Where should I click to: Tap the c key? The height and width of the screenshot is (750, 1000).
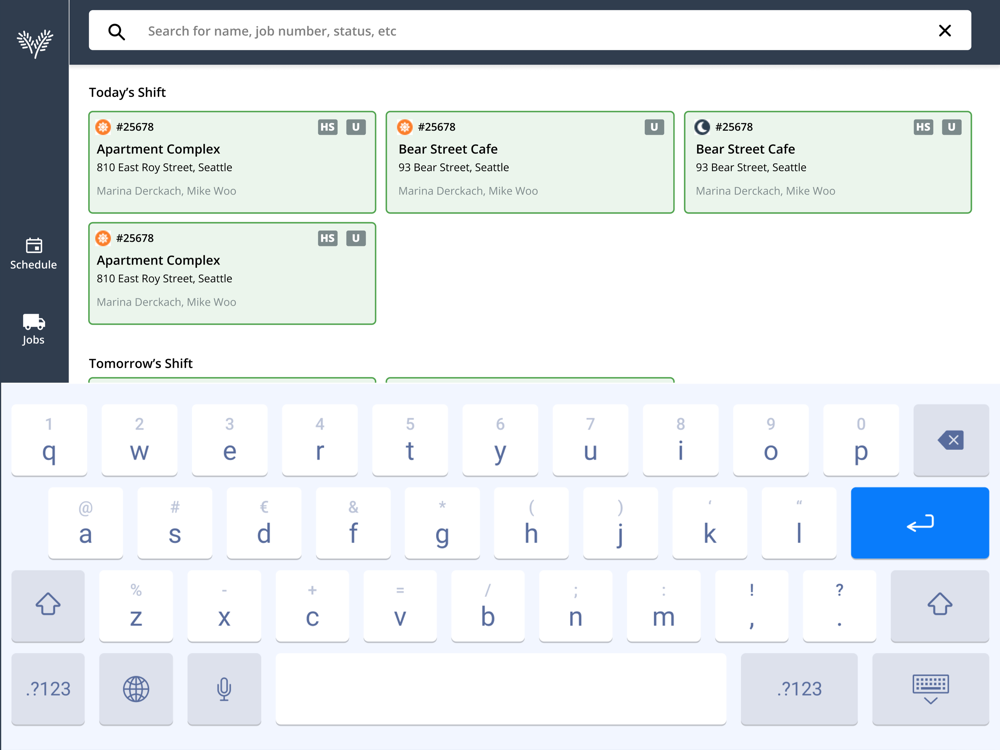tap(312, 605)
